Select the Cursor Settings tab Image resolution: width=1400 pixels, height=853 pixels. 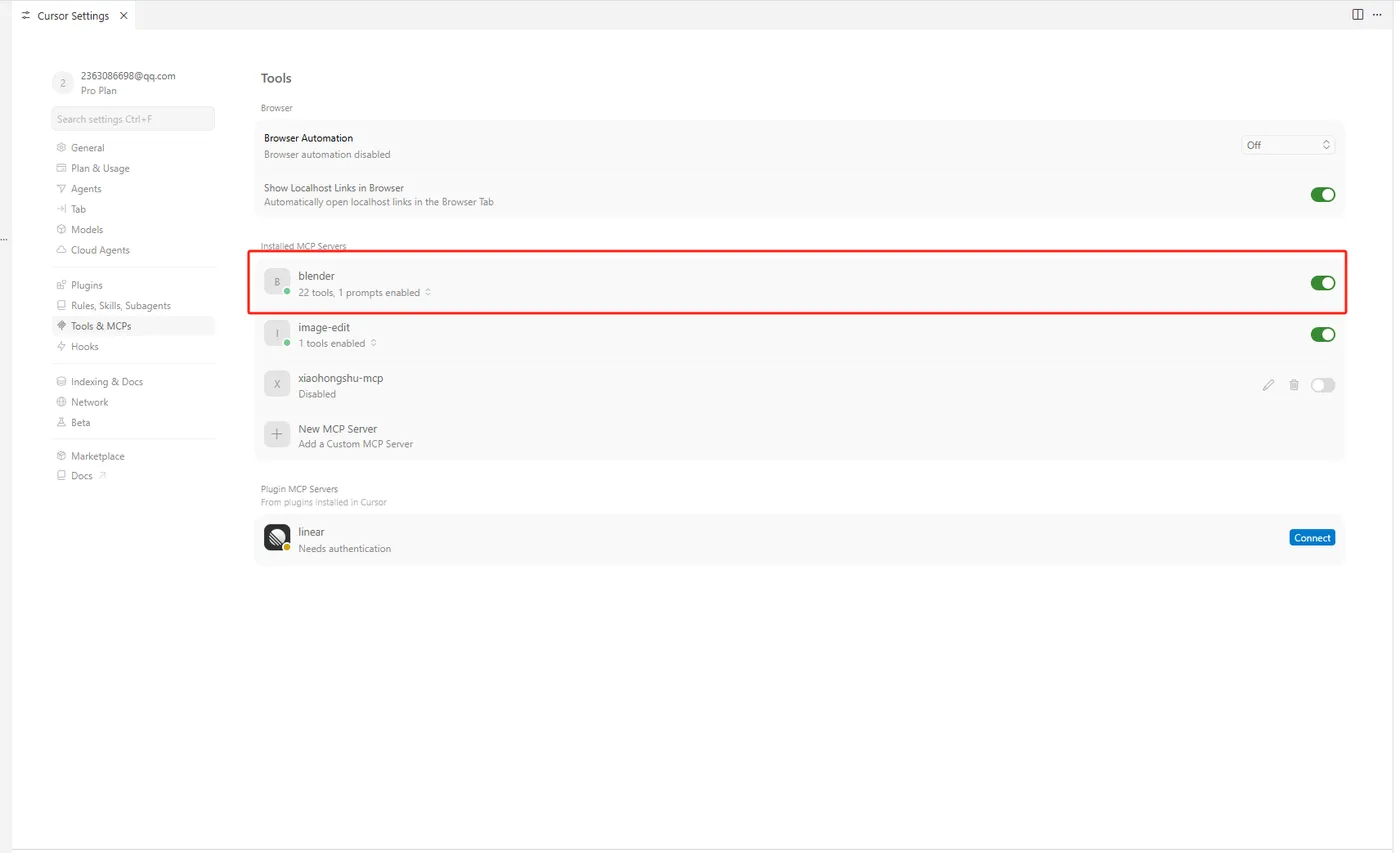(x=74, y=16)
